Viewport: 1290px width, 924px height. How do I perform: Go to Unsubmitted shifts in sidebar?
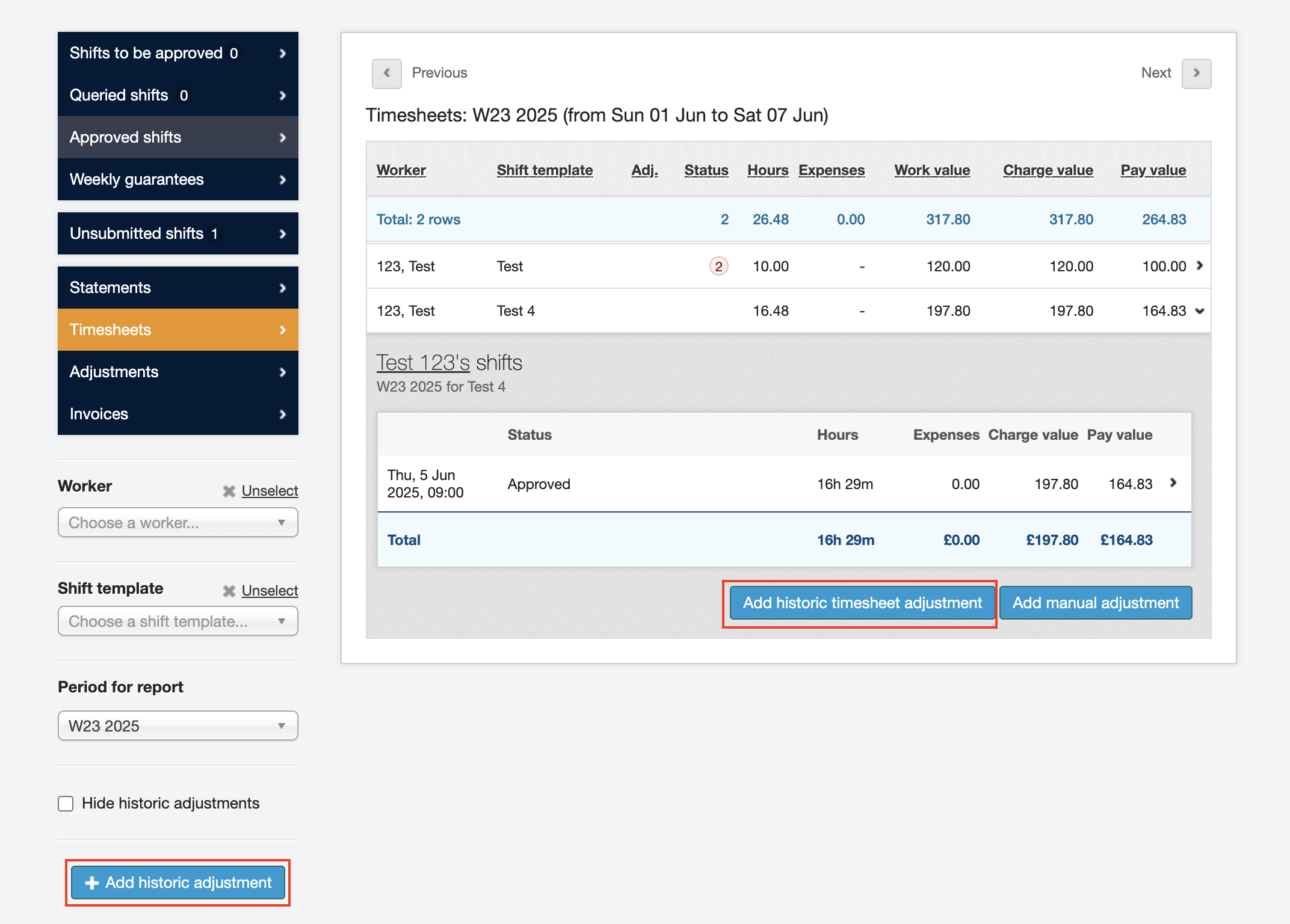[x=178, y=233]
